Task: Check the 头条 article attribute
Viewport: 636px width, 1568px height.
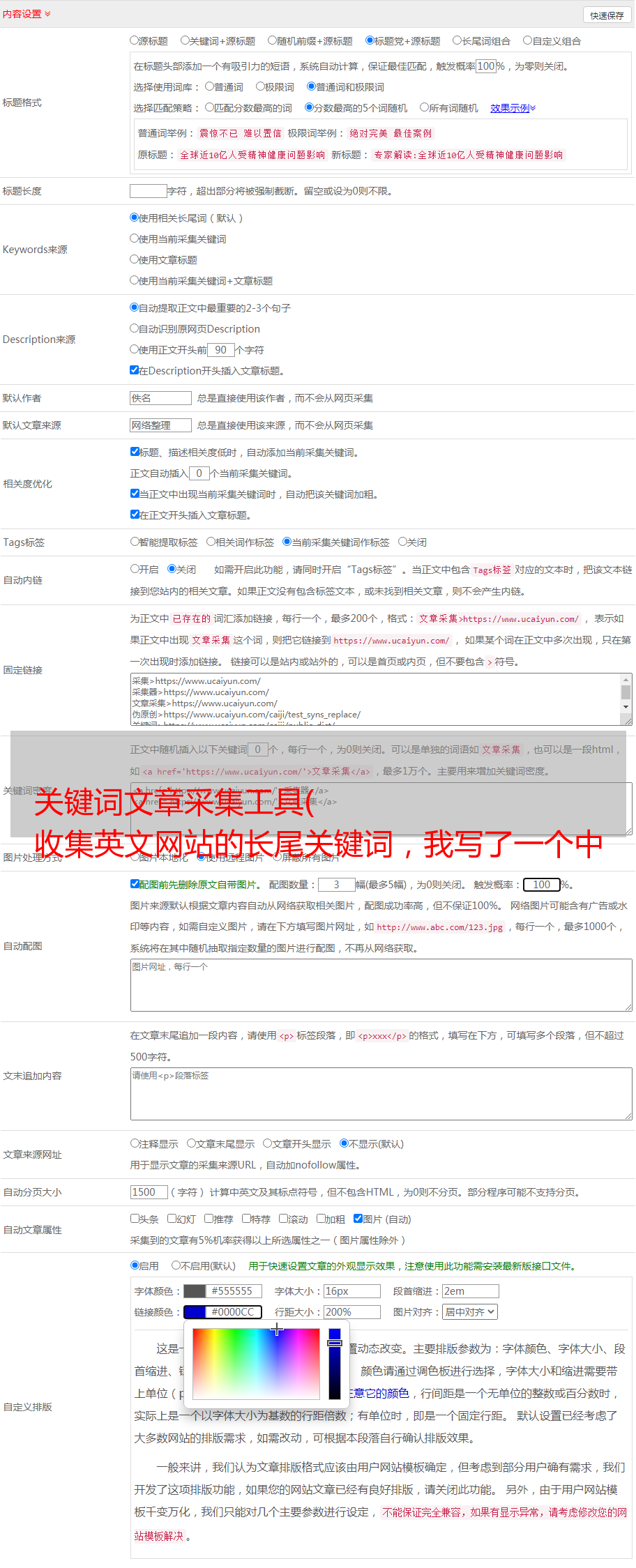Action: pos(135,1219)
